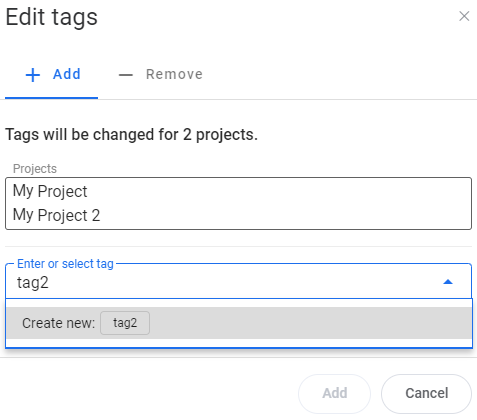Cancel the tag editing dialog
Screen dimensions: 477x420
pyautogui.click(x=426, y=393)
